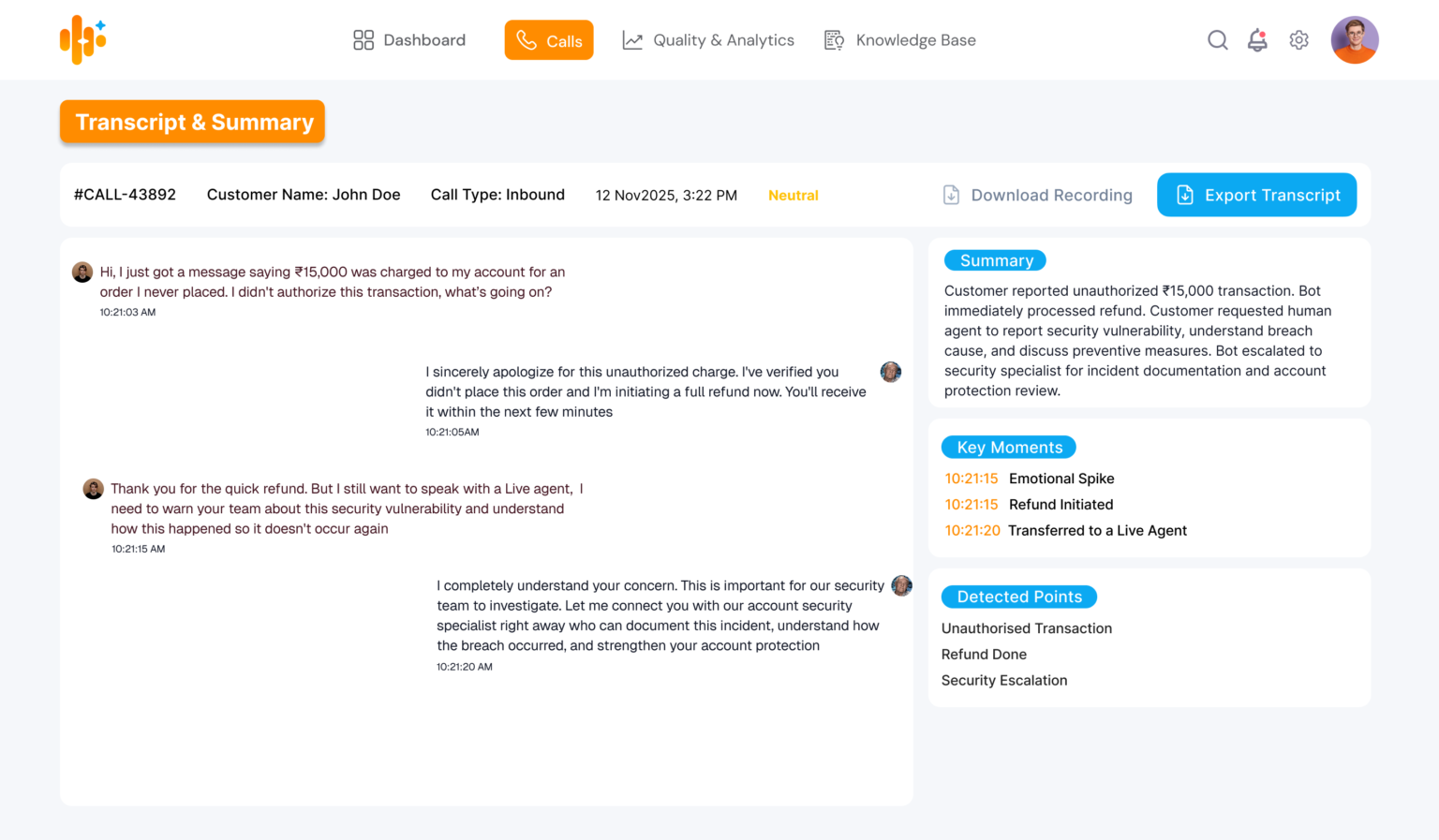Open settings gear icon

coord(1298,40)
